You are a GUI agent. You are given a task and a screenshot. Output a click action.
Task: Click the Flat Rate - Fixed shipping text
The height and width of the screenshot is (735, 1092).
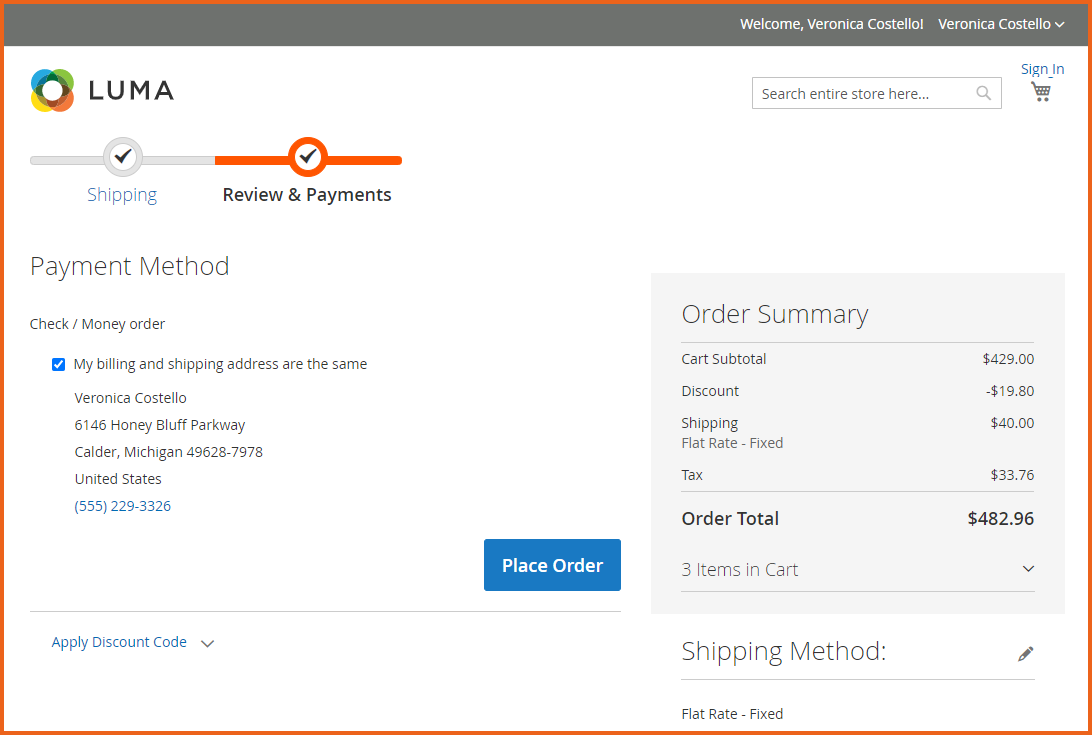point(732,713)
